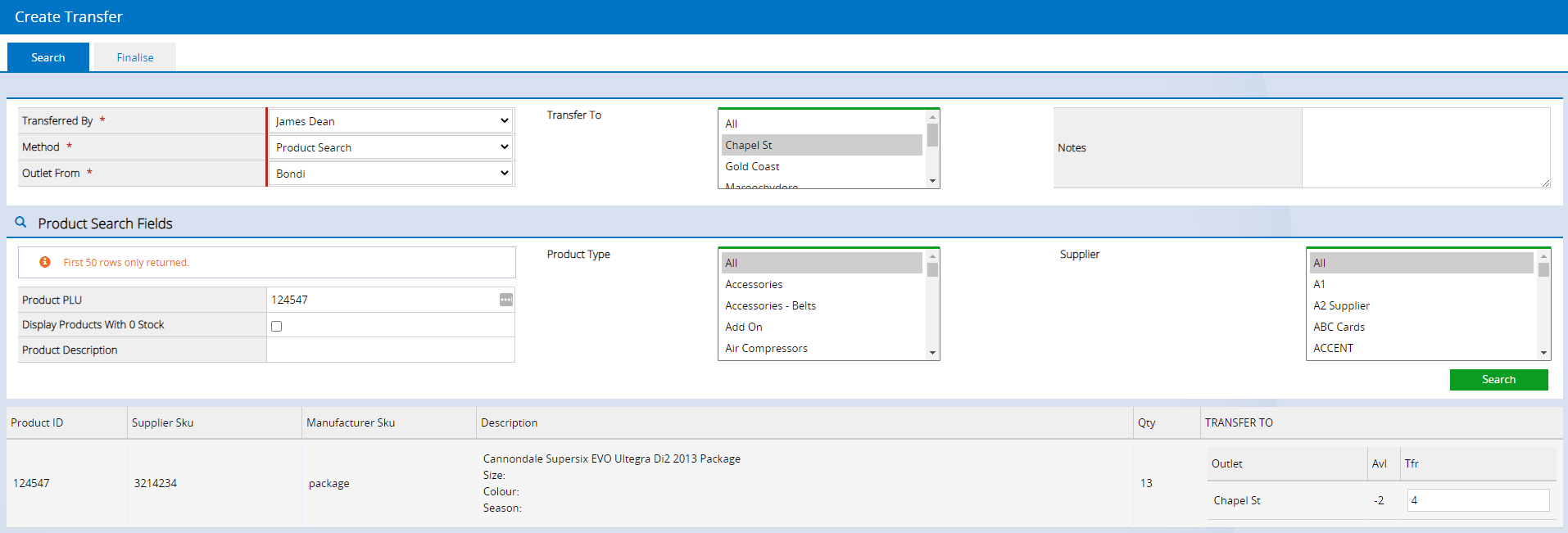The width and height of the screenshot is (1568, 533).
Task: Select Accessories in the Product Type list
Action: point(822,284)
